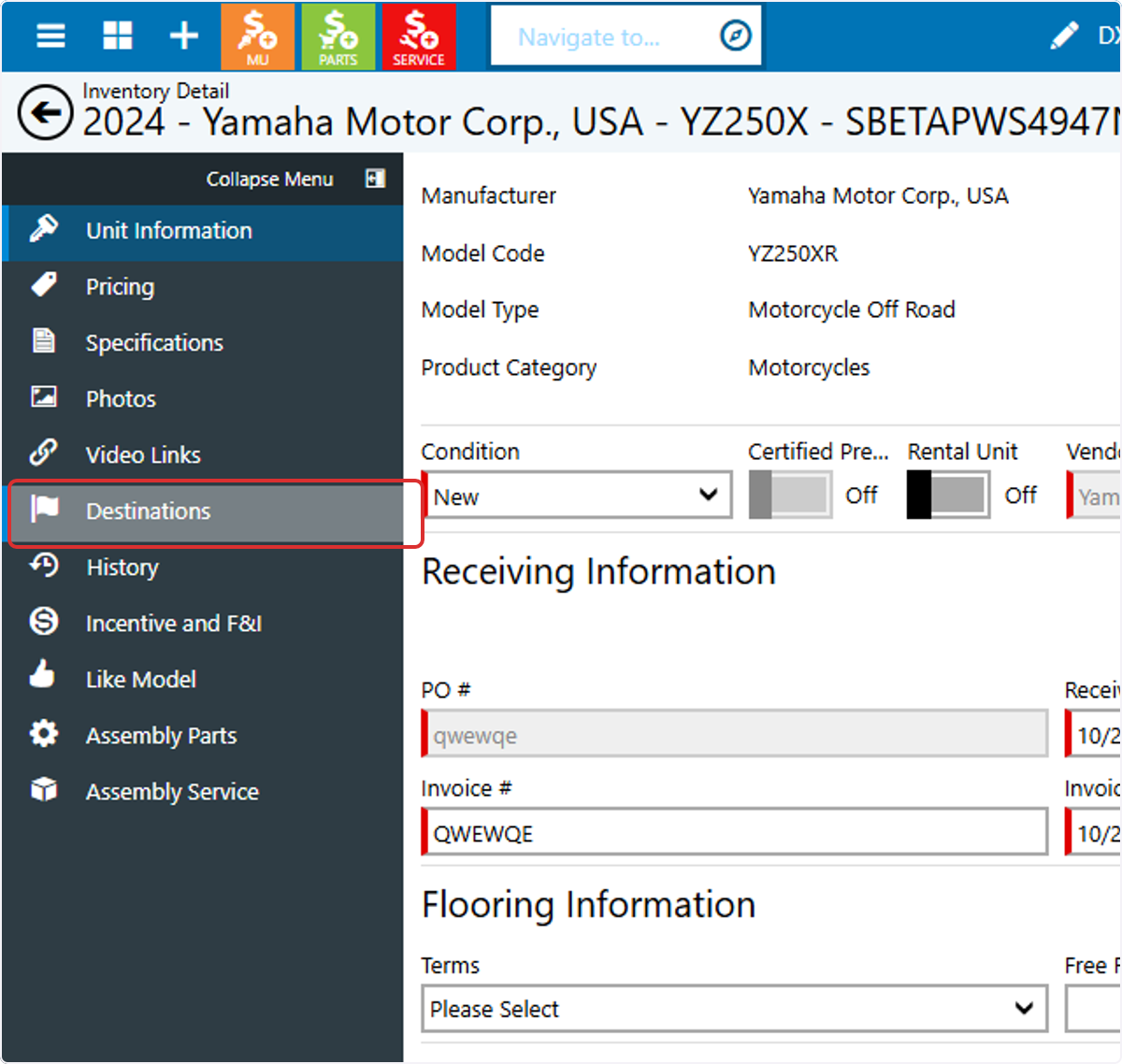Select Unit Information menu item
This screenshot has width=1122, height=1064.
click(203, 231)
